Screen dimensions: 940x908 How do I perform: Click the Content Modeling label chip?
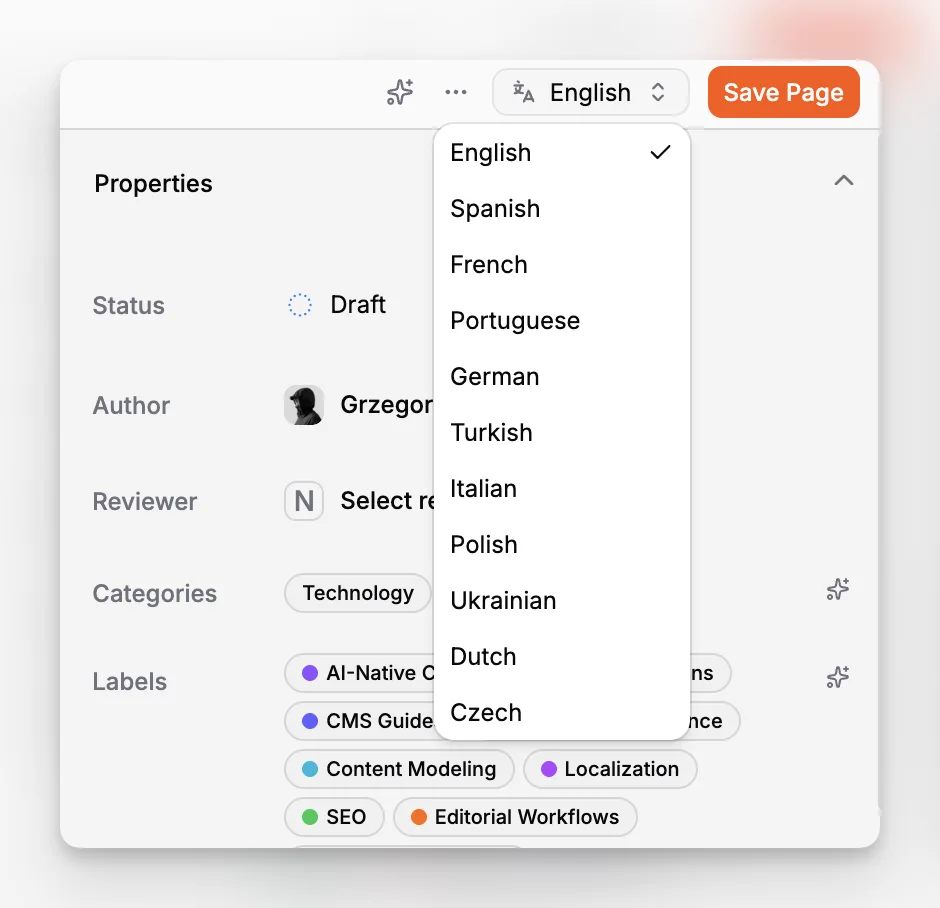(x=399, y=769)
